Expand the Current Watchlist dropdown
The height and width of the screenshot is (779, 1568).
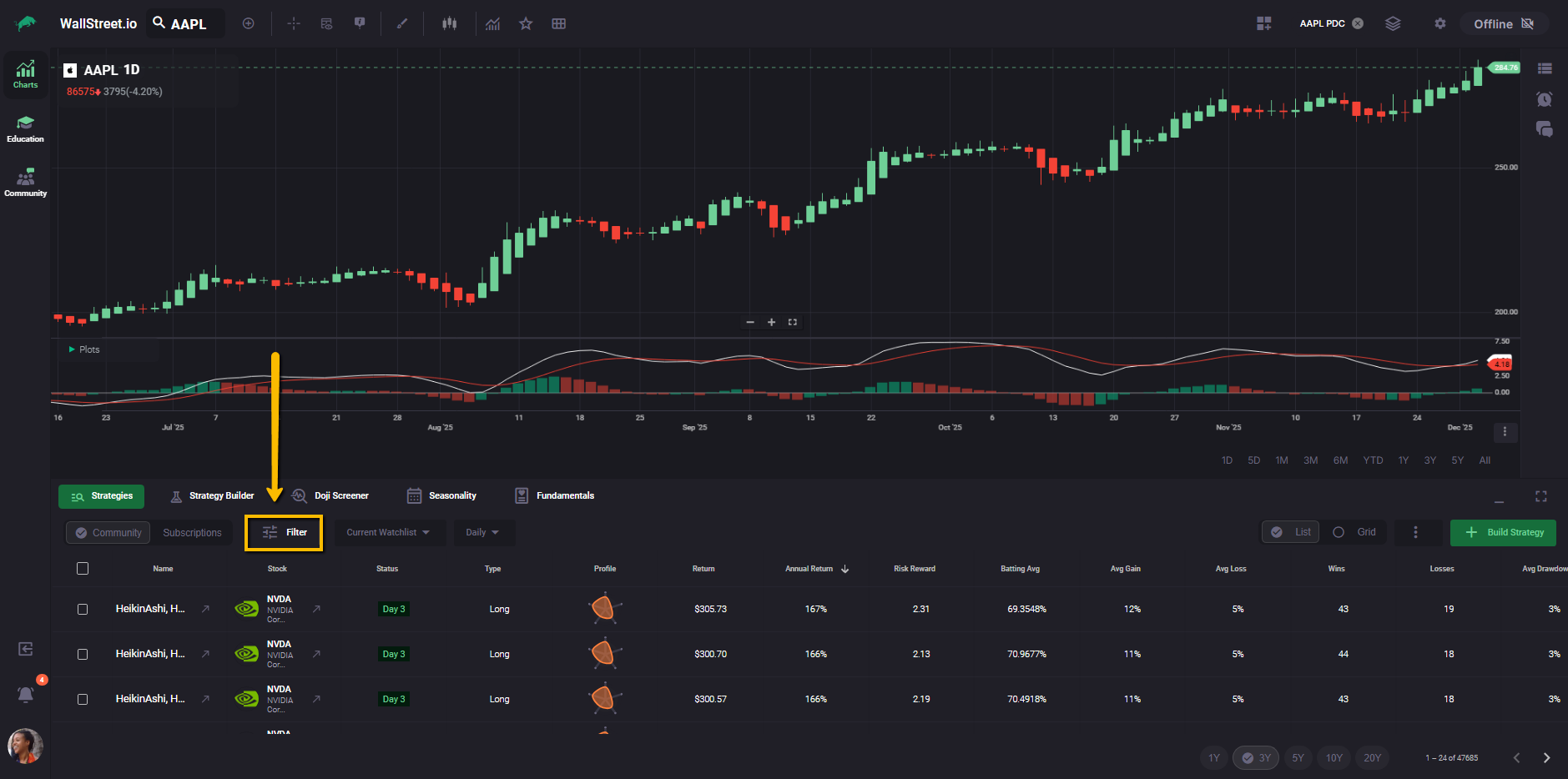pyautogui.click(x=388, y=532)
